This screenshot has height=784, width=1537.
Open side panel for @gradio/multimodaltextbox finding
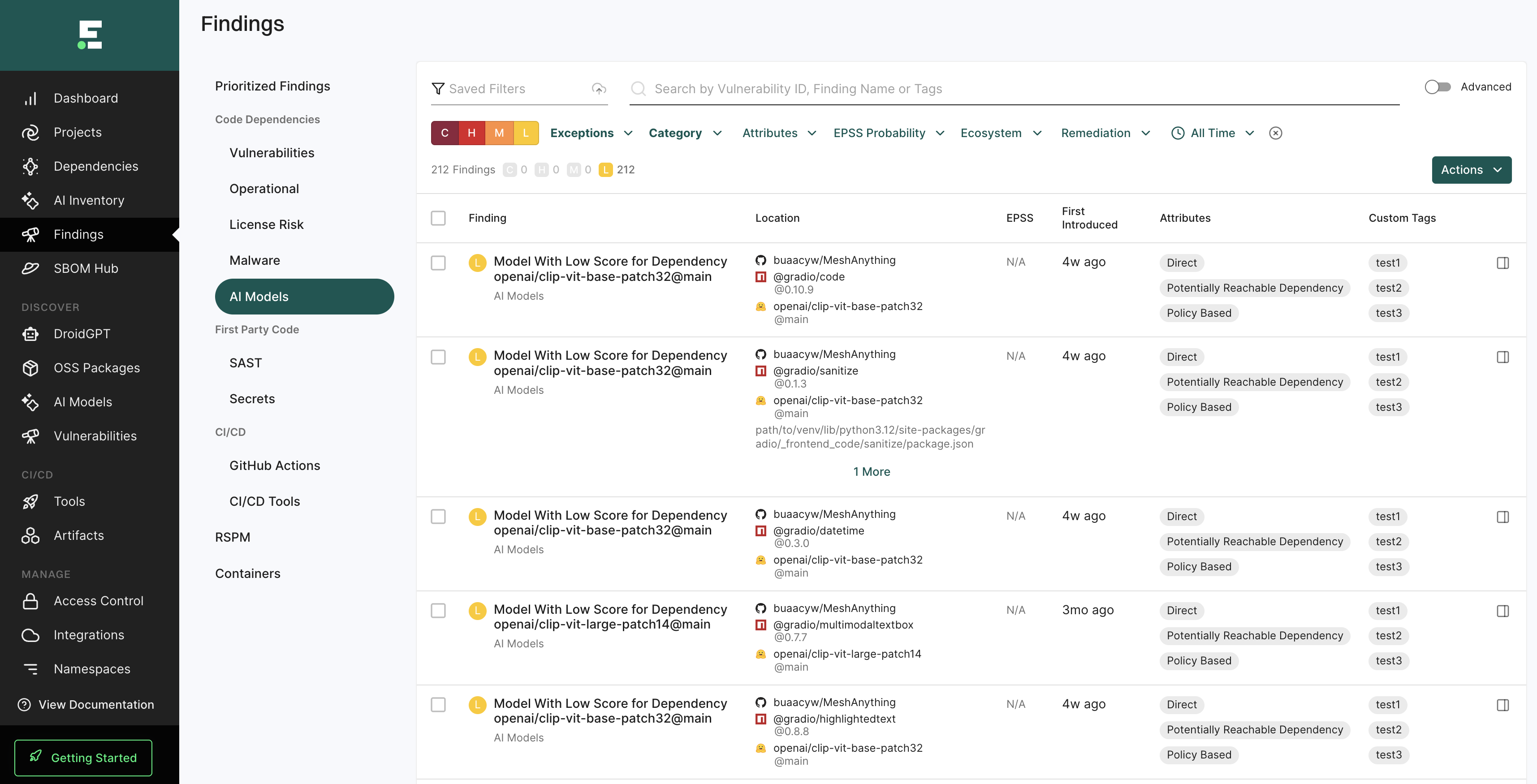pos(1502,611)
